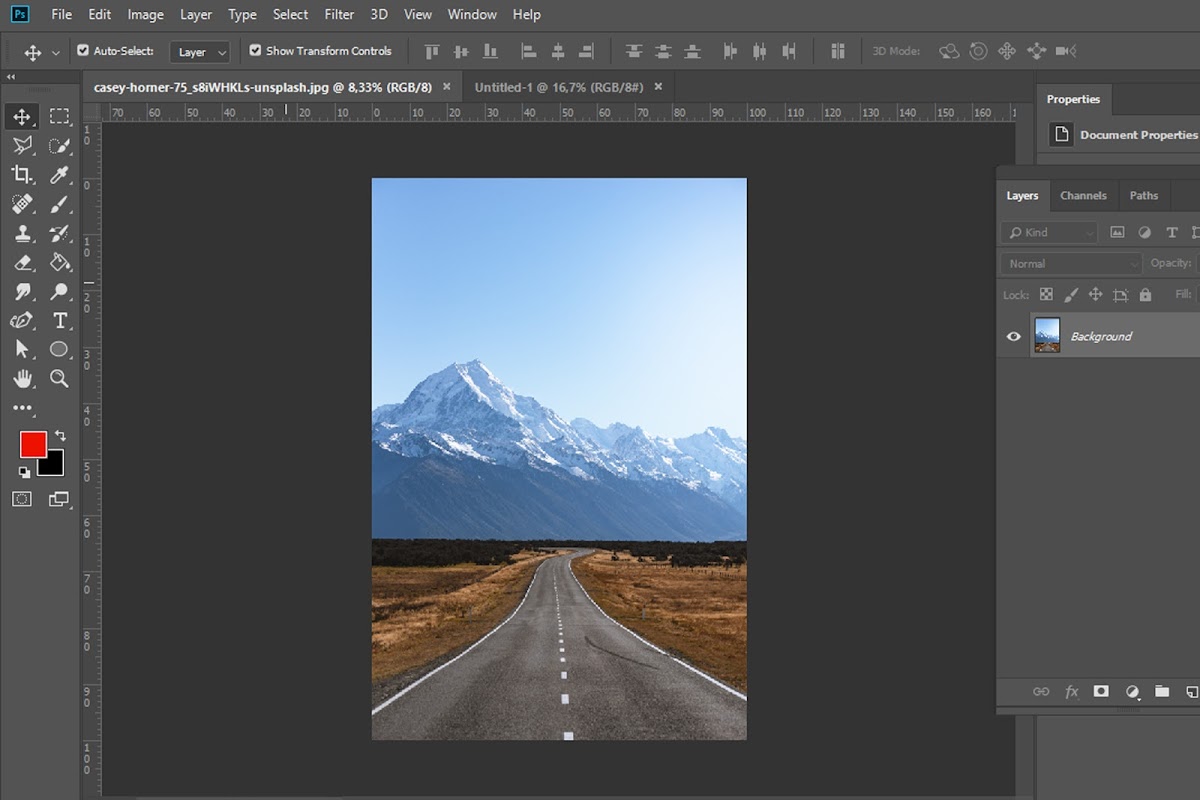Select the Gradient tool
Image resolution: width=1200 pixels, height=800 pixels.
(58, 261)
